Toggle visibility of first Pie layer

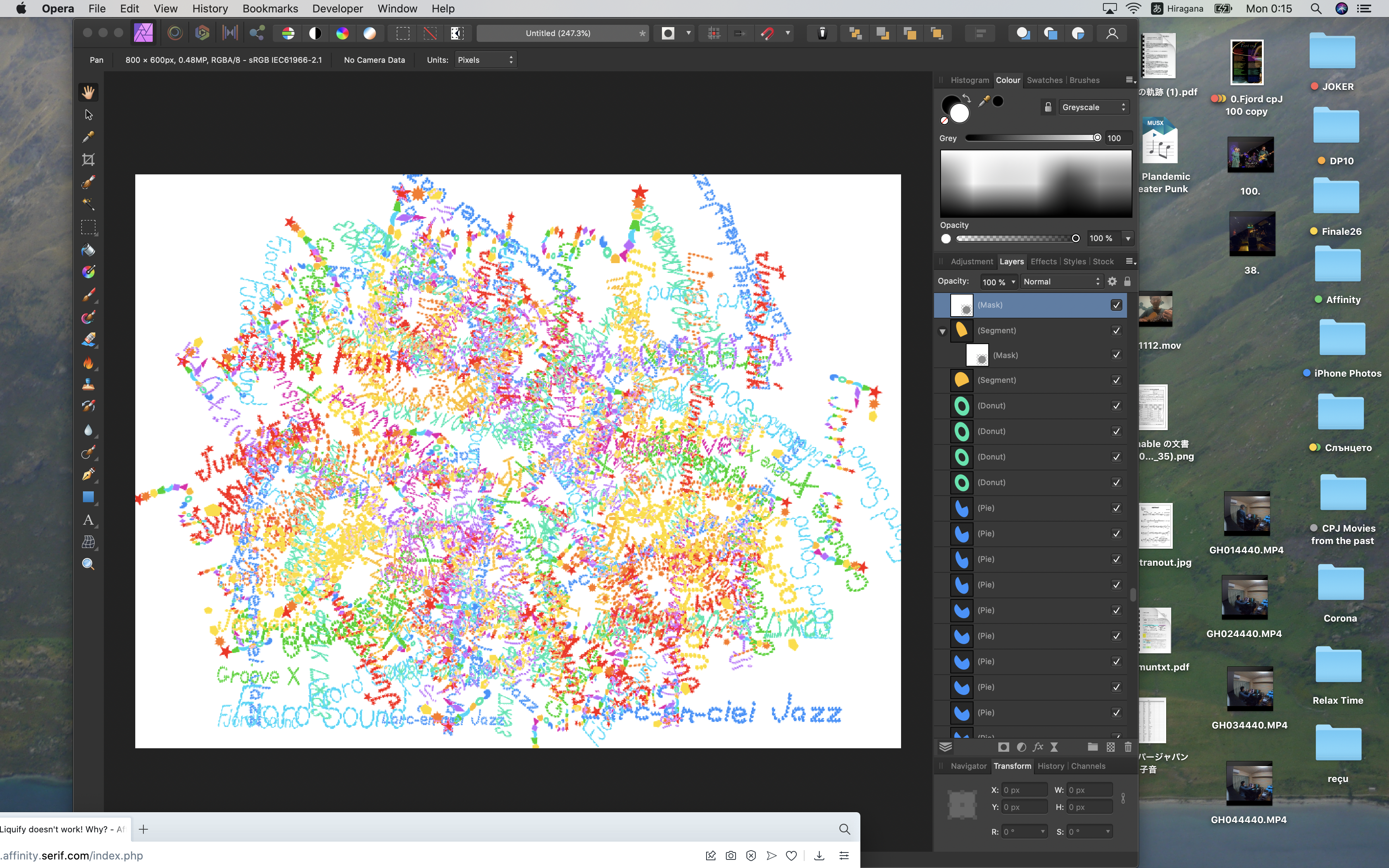click(x=1117, y=508)
